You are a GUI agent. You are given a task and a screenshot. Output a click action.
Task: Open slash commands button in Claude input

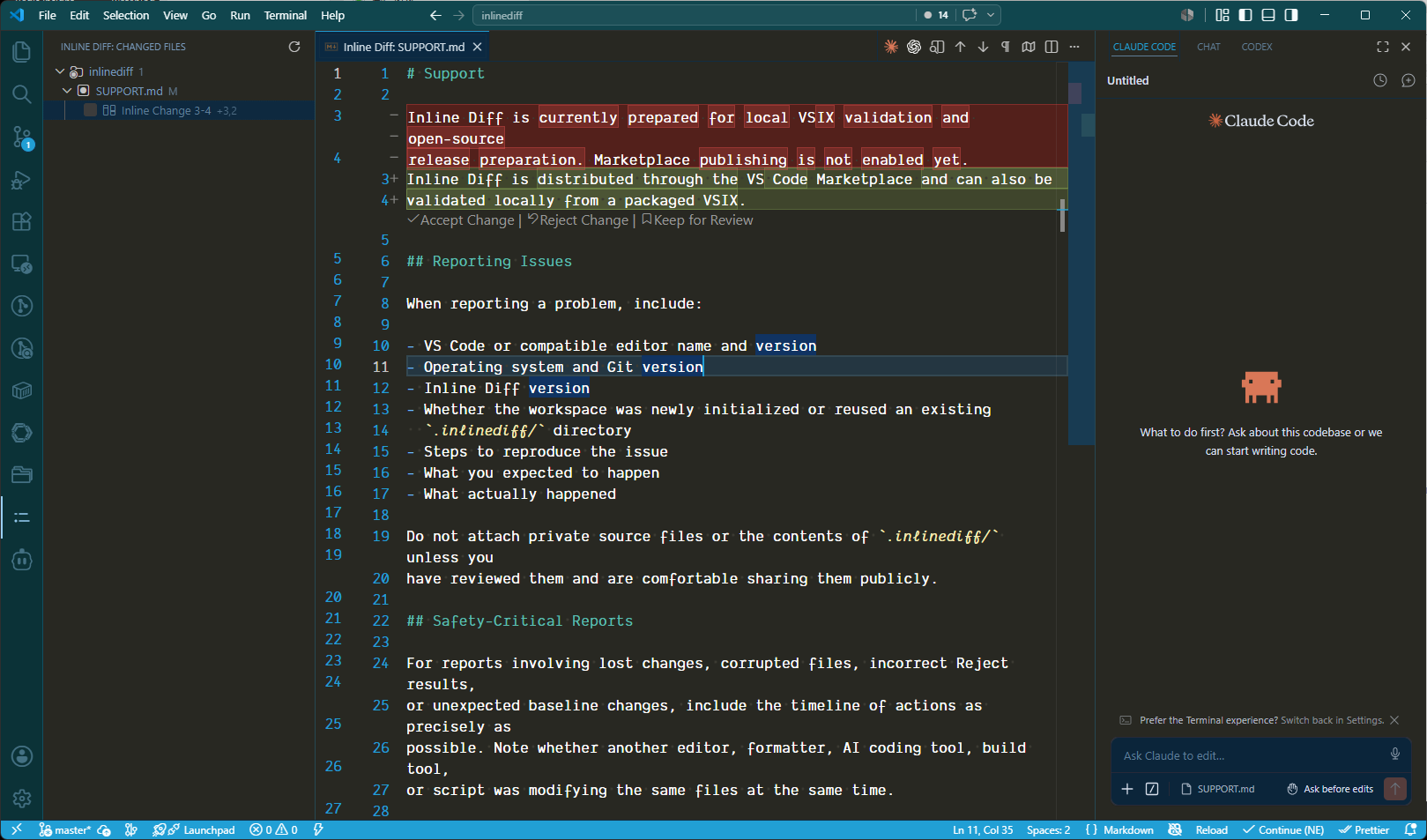click(x=1152, y=789)
